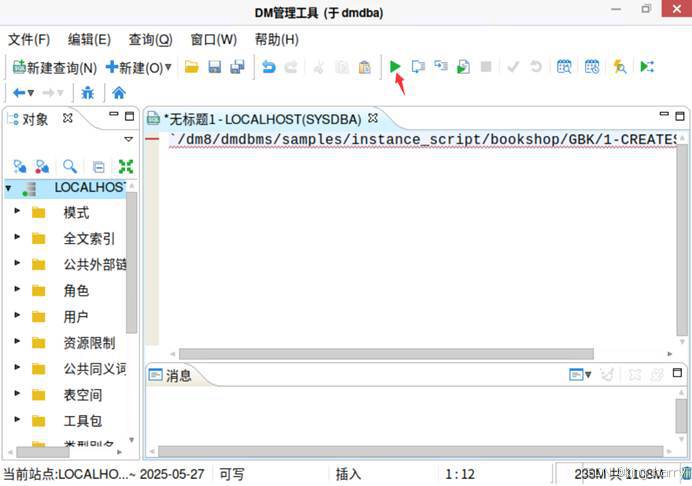Viewport: 692px width, 486px height.
Task: Click the second calendar schedule icon
Action: click(x=592, y=67)
